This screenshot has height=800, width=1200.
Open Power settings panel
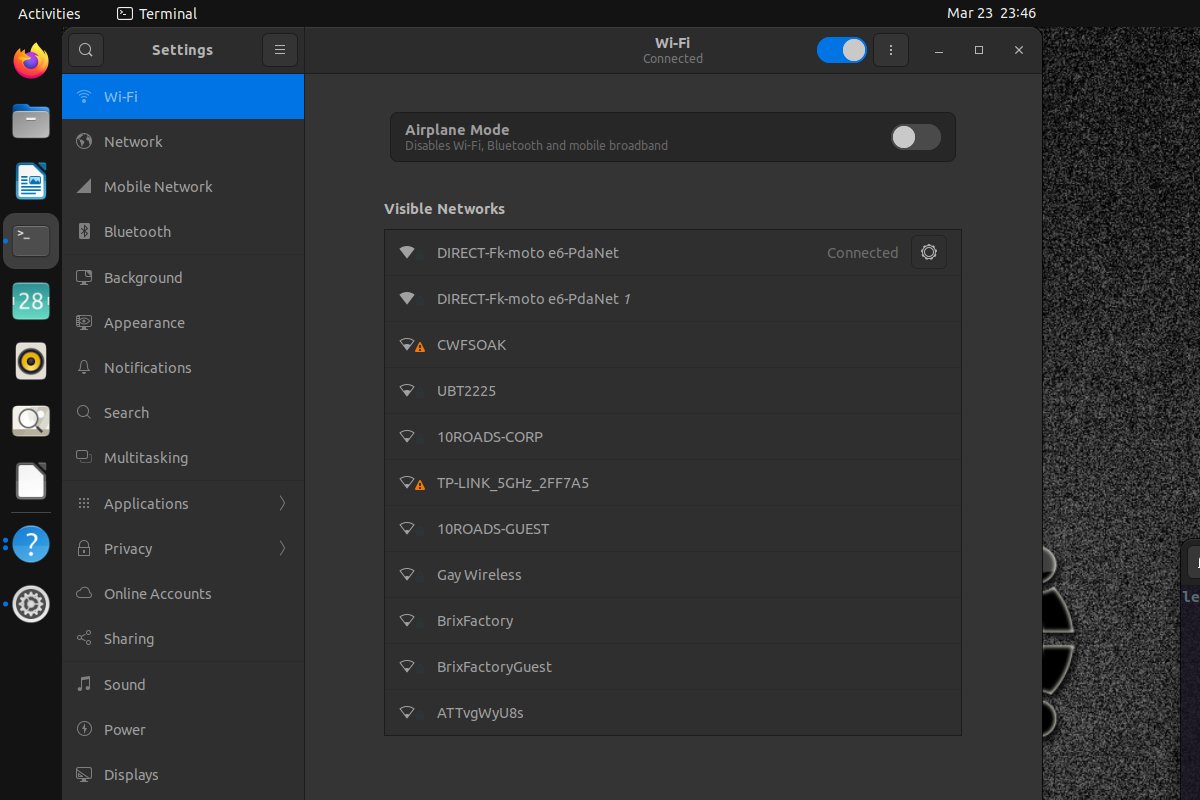coord(183,730)
